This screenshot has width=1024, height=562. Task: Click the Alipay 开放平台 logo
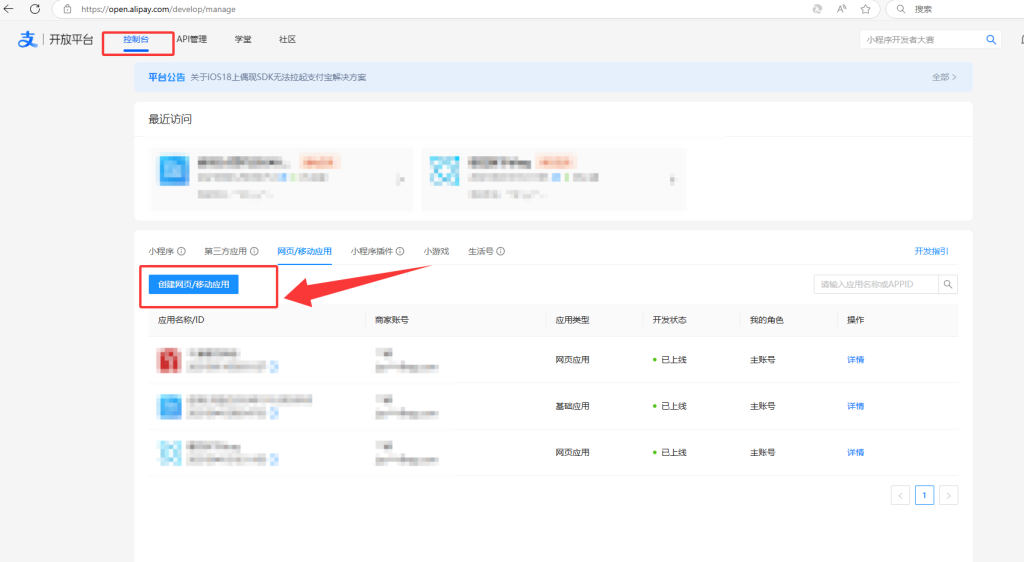click(x=57, y=40)
